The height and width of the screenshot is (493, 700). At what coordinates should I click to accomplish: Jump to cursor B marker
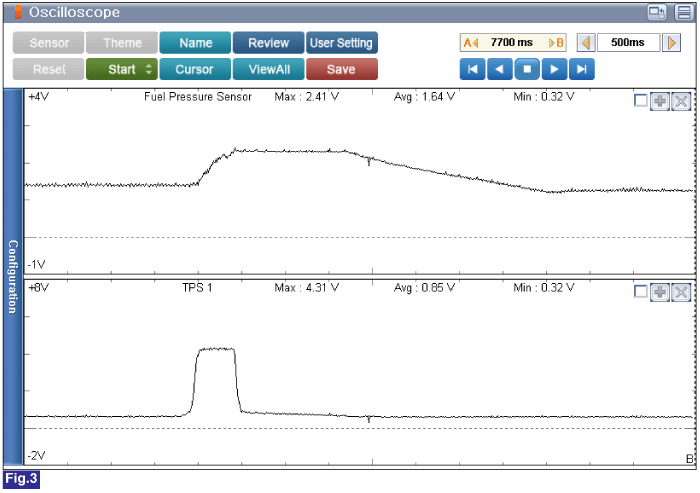coord(556,43)
